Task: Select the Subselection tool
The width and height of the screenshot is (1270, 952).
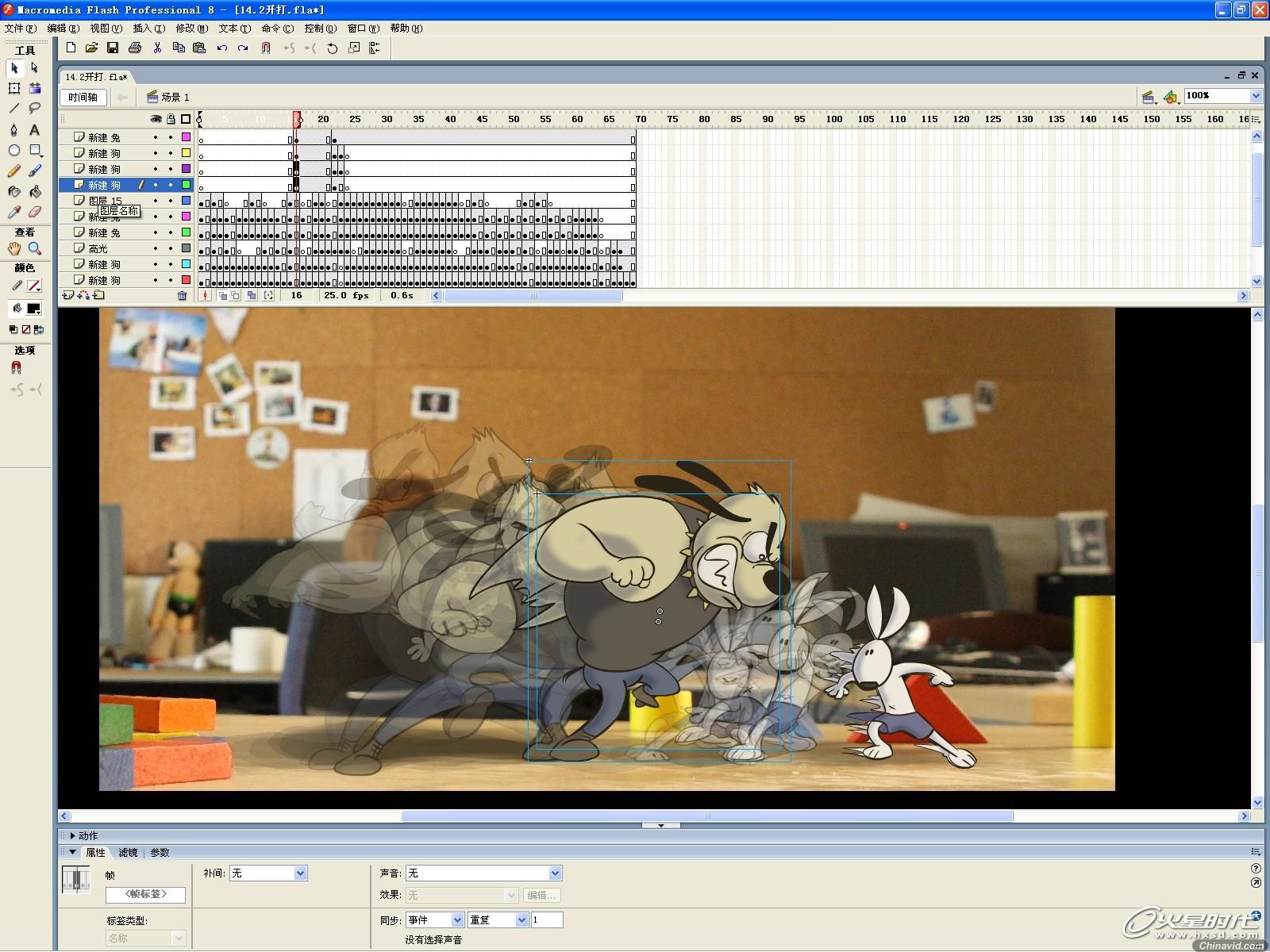Action: click(35, 67)
